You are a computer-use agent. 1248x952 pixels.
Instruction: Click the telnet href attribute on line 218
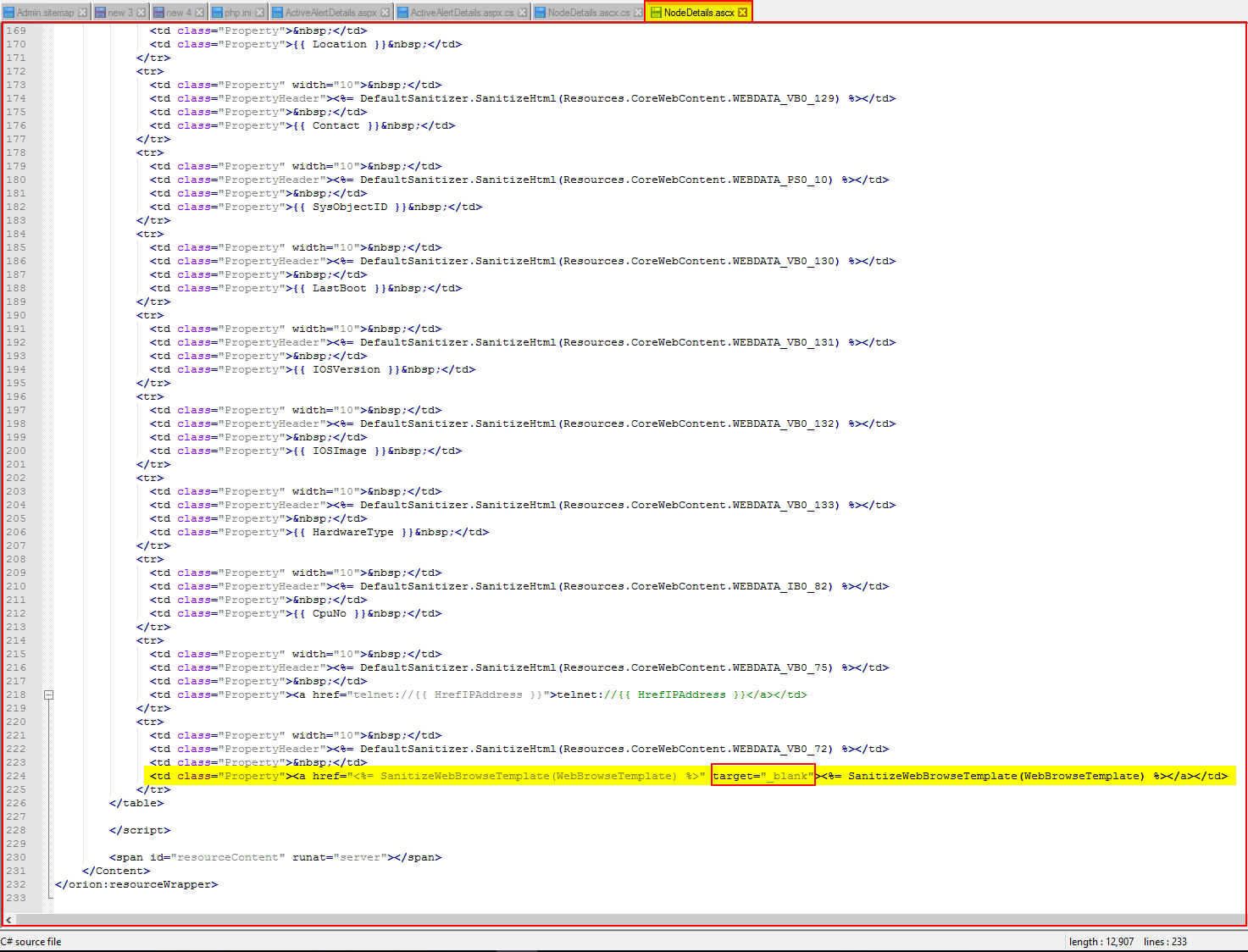431,695
